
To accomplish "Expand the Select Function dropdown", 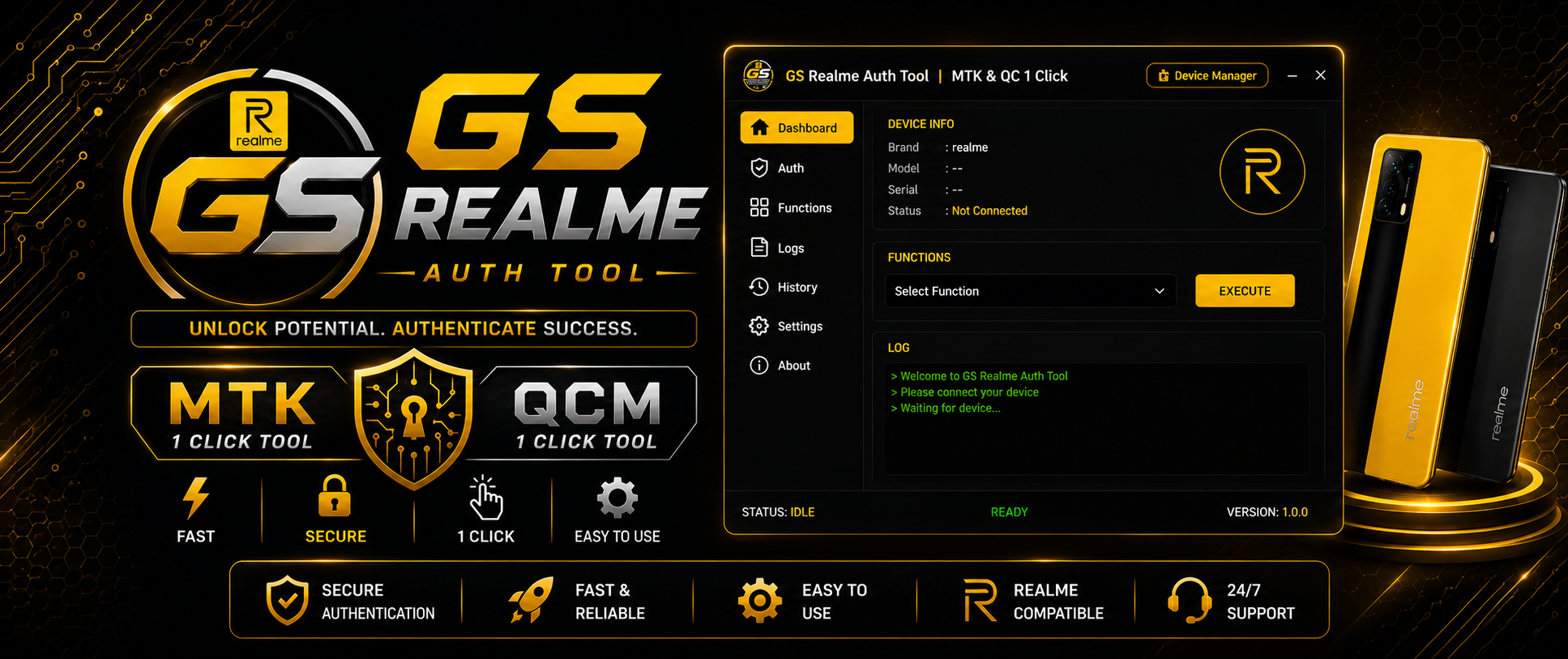I will 1030,291.
